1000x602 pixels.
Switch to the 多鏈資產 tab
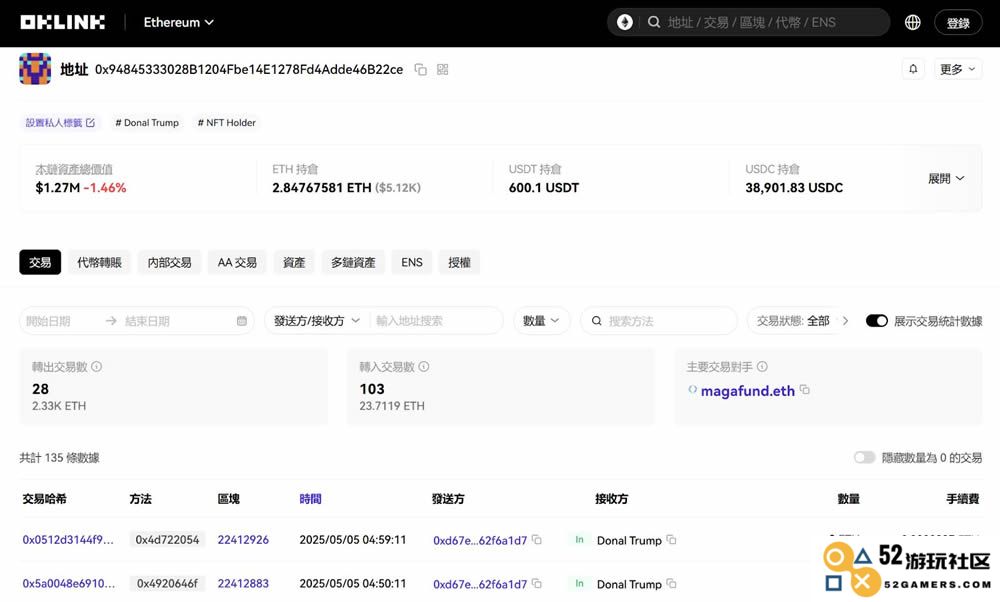353,262
